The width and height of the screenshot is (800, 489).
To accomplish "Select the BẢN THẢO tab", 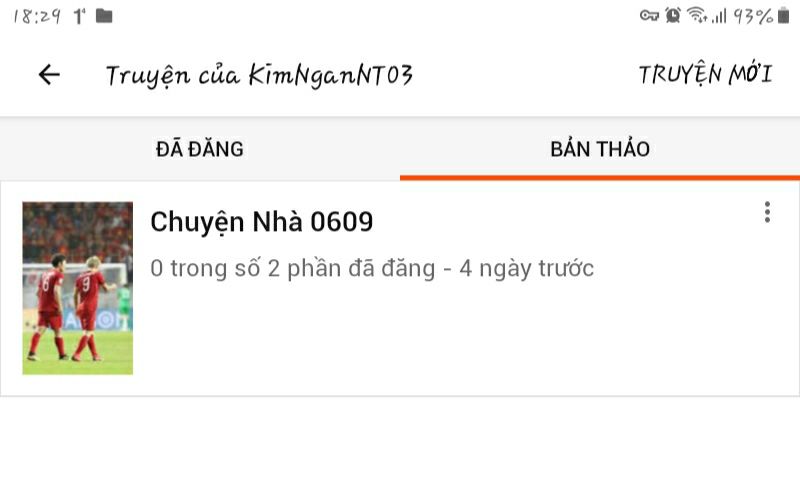I will pyautogui.click(x=600, y=149).
